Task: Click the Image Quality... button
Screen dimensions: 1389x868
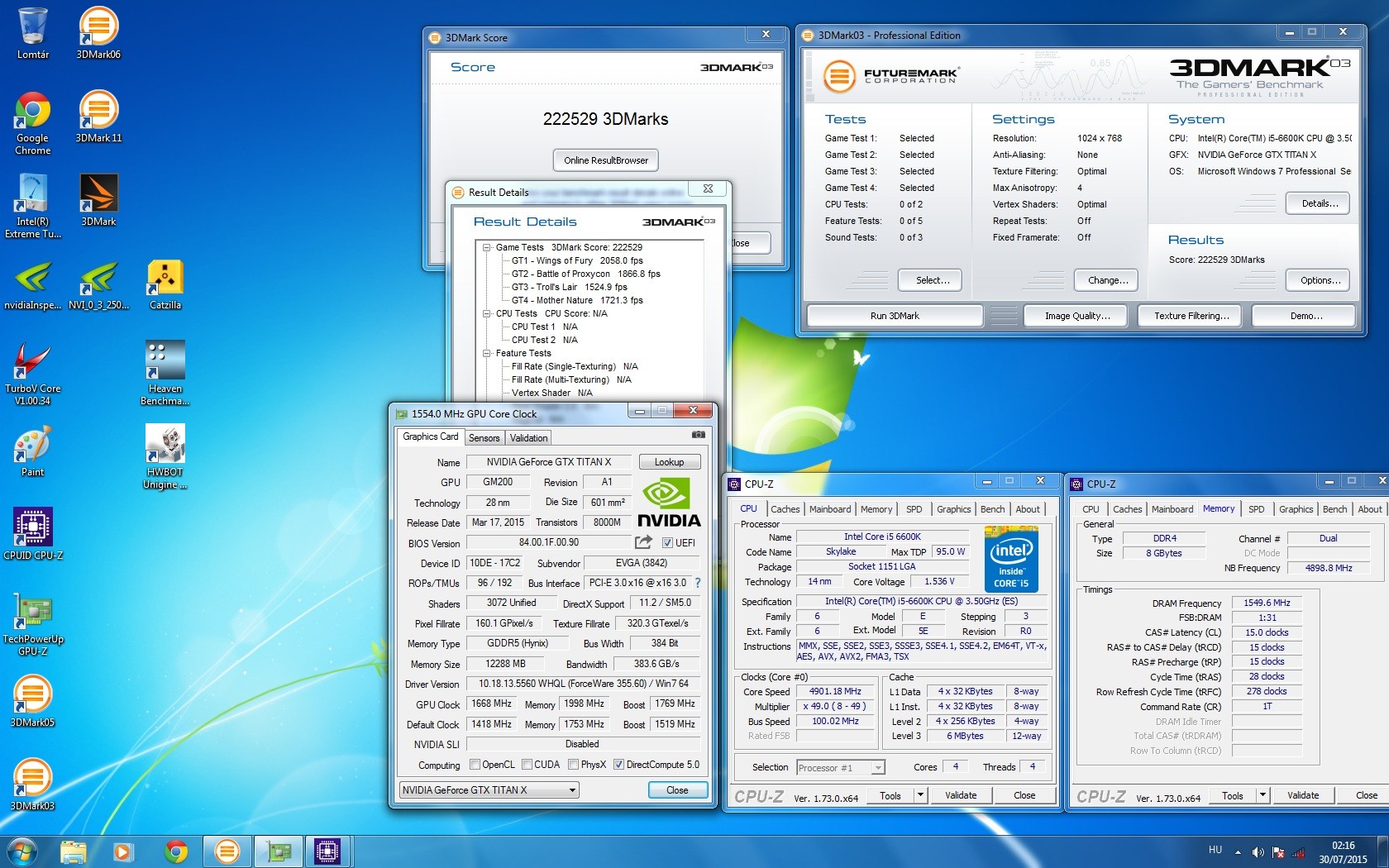Action: [x=1077, y=316]
